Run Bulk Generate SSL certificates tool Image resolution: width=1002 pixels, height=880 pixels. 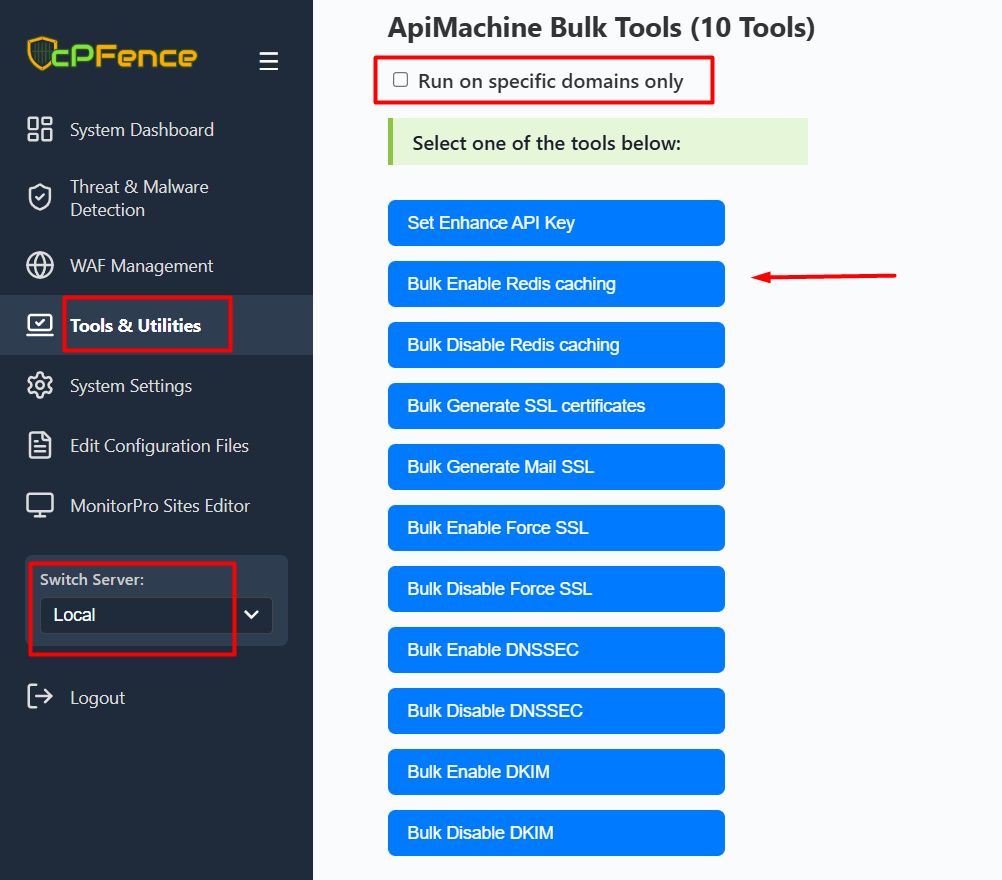[556, 406]
